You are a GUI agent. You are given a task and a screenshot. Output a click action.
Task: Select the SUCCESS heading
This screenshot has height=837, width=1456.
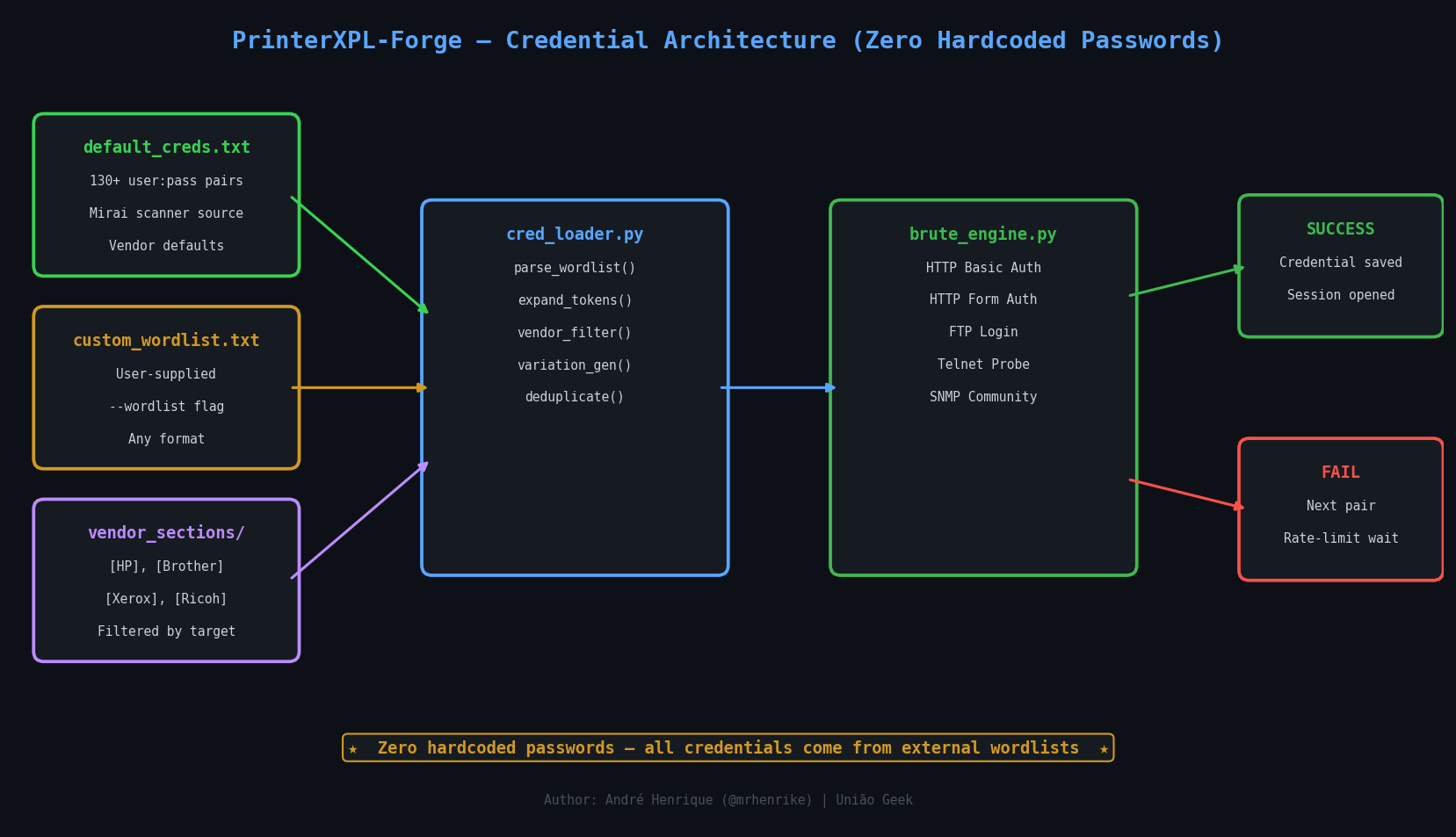(1341, 229)
